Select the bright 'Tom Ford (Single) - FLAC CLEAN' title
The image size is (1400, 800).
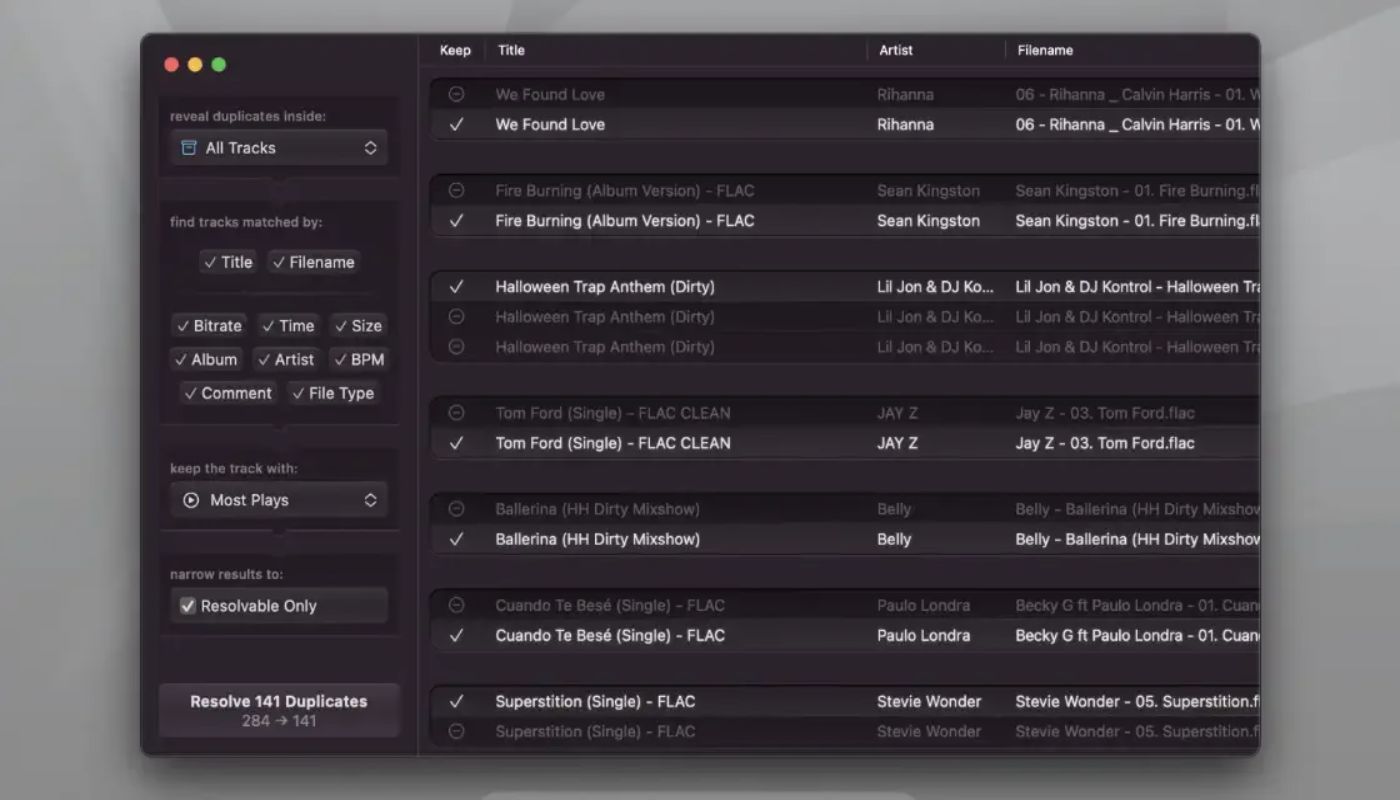tap(613, 443)
